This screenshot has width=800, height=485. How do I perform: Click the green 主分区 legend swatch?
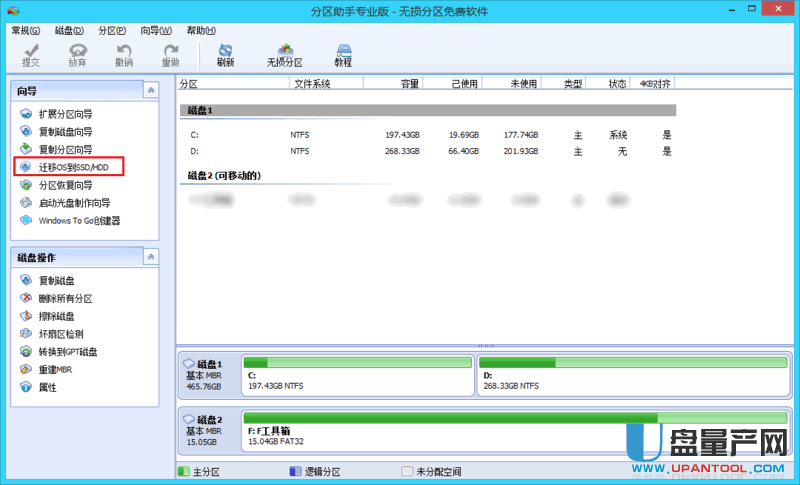tap(183, 470)
